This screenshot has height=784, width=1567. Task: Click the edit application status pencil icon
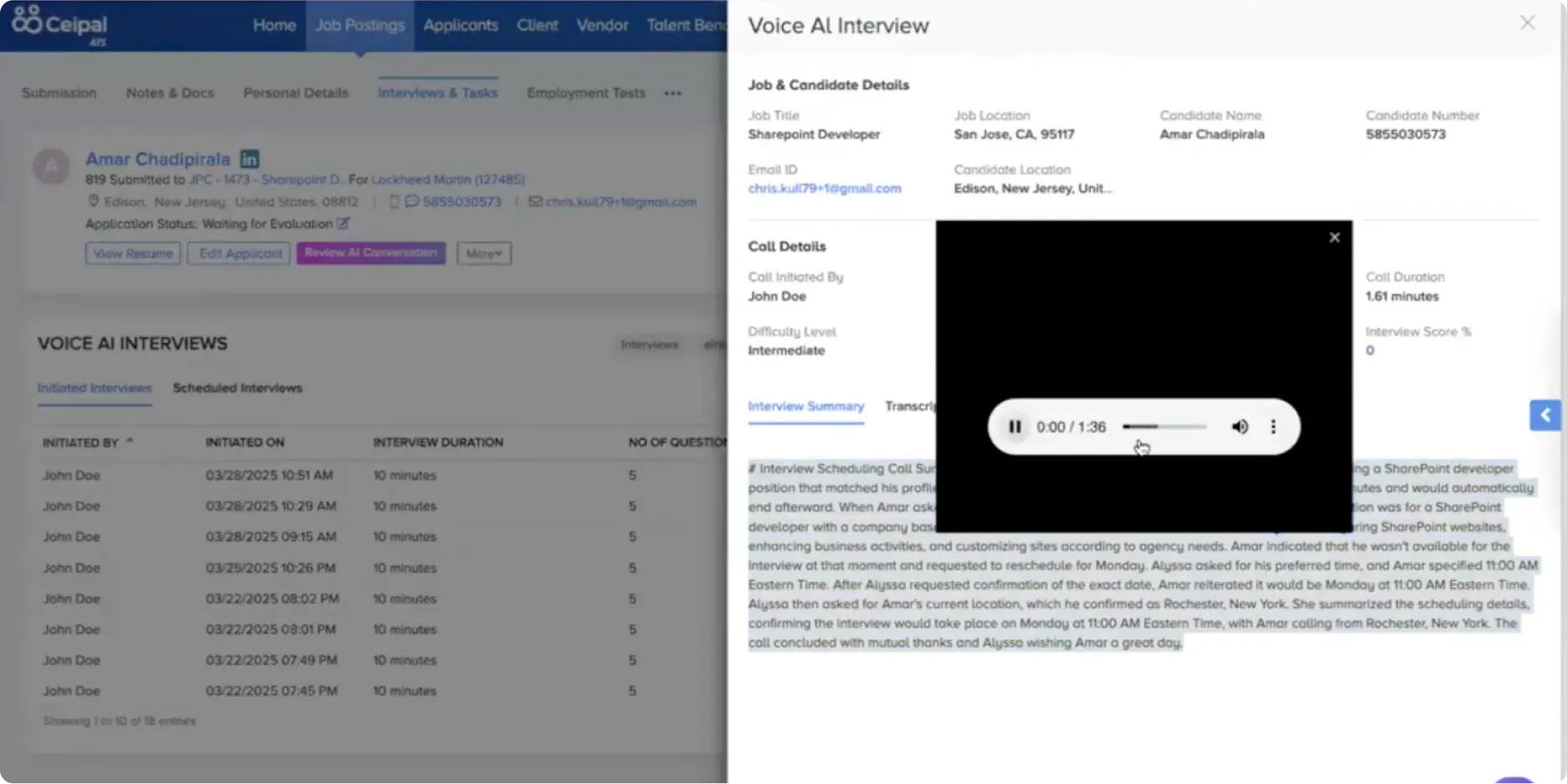[x=343, y=223]
